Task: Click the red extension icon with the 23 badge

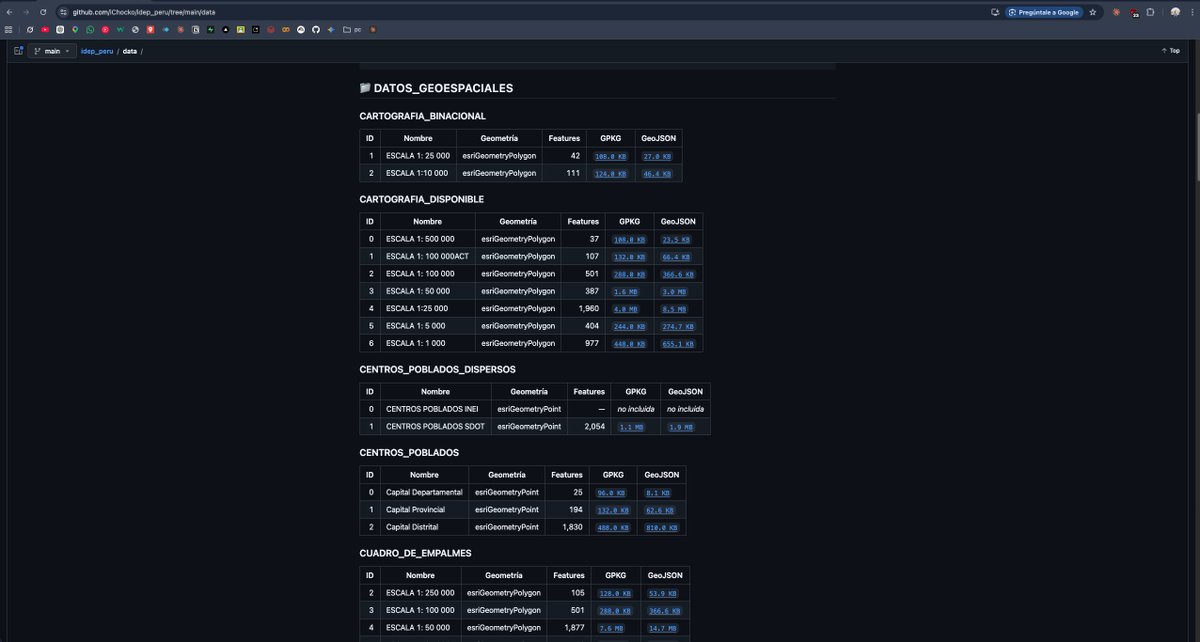Action: pyautogui.click(x=1133, y=12)
